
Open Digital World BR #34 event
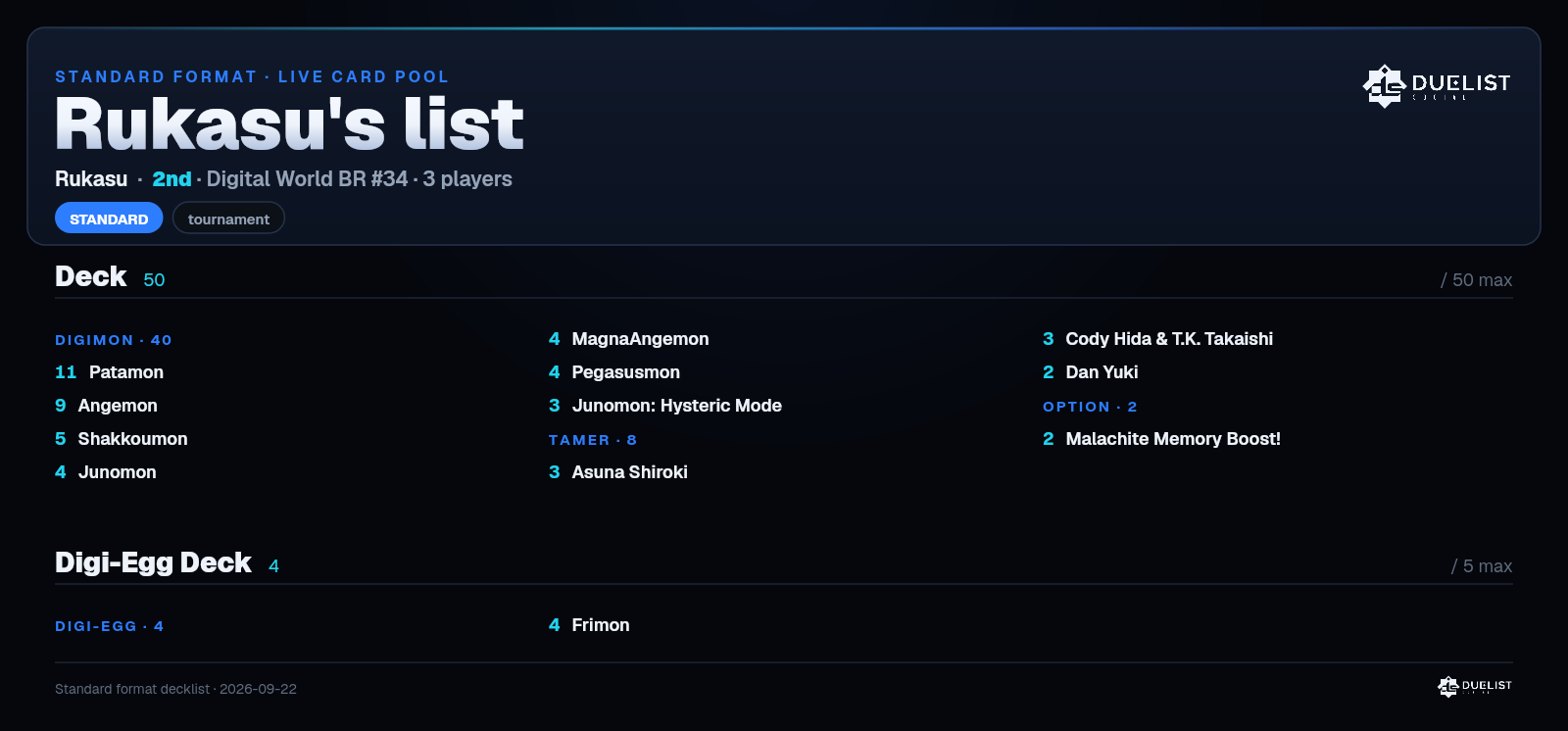coord(307,179)
